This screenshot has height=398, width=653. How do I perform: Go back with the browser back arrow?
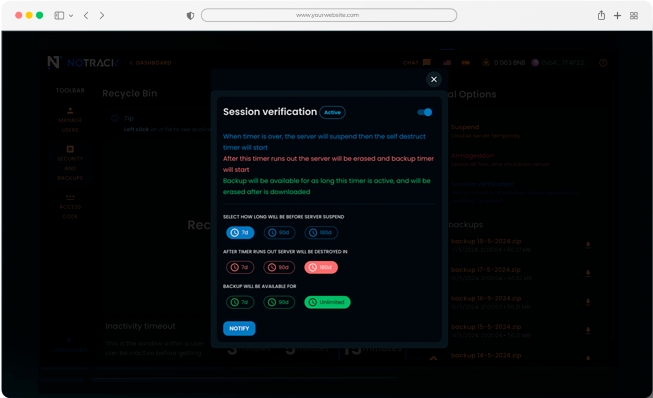click(x=86, y=15)
